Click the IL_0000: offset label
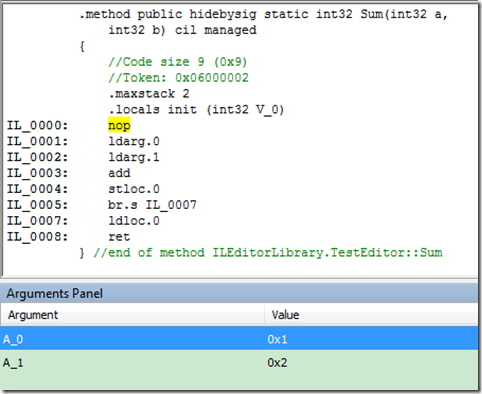 (x=37, y=126)
